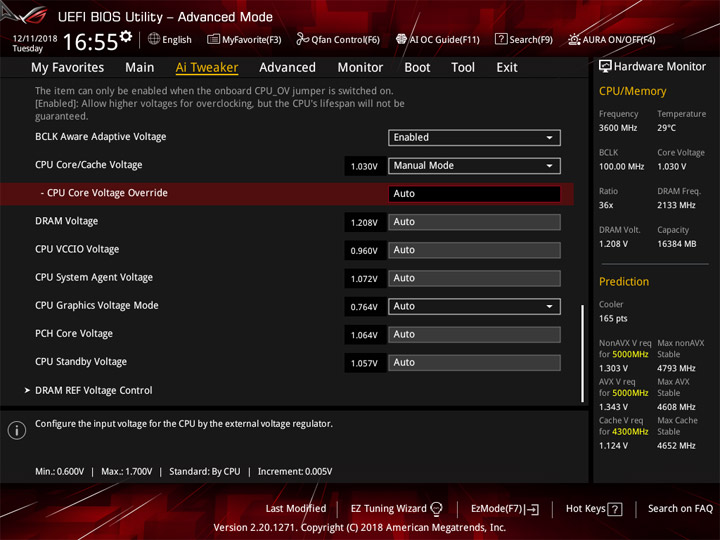Screen dimensions: 720x540
Task: Click the DRAM Voltage Auto field
Action: pyautogui.click(x=474, y=222)
